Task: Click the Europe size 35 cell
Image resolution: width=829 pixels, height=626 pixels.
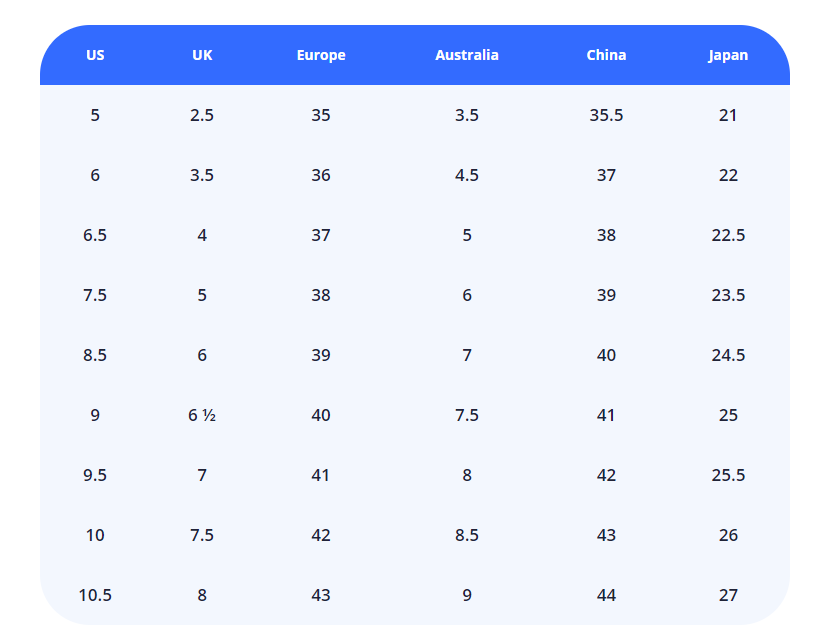Action: click(x=321, y=115)
